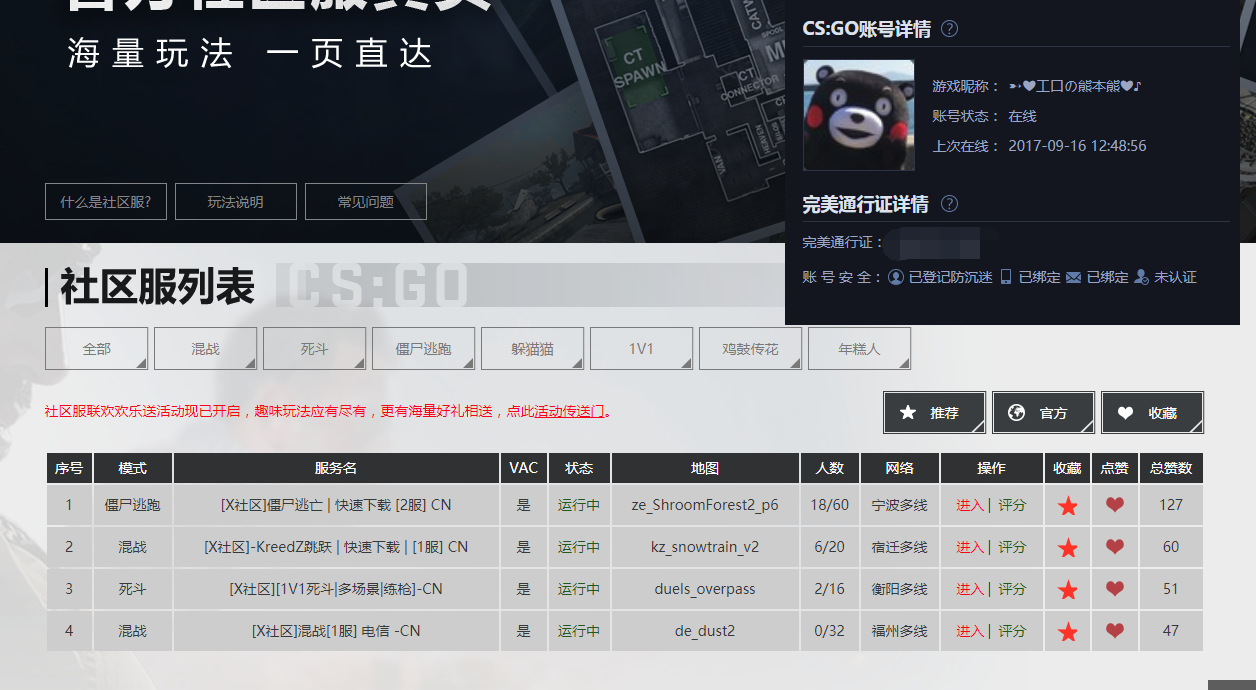Toggle favorite star for the 僵尸逃亡 server

coord(1067,505)
